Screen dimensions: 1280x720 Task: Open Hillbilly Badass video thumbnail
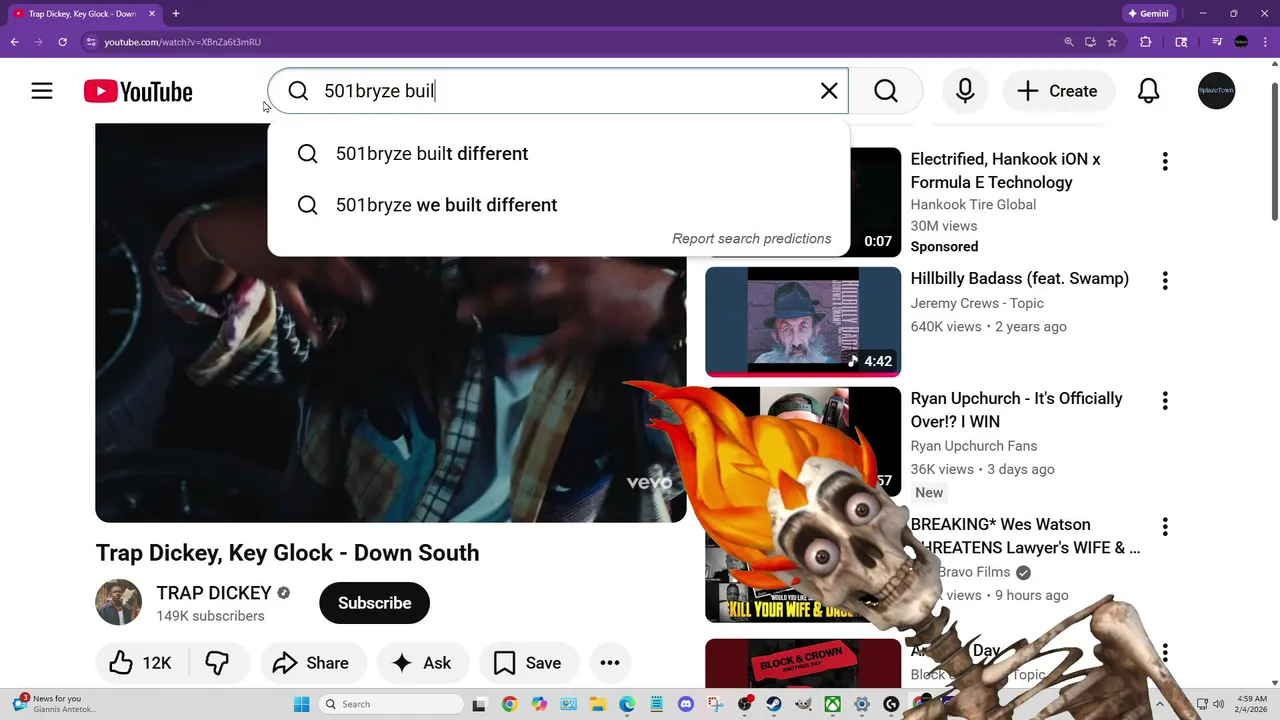[803, 322]
